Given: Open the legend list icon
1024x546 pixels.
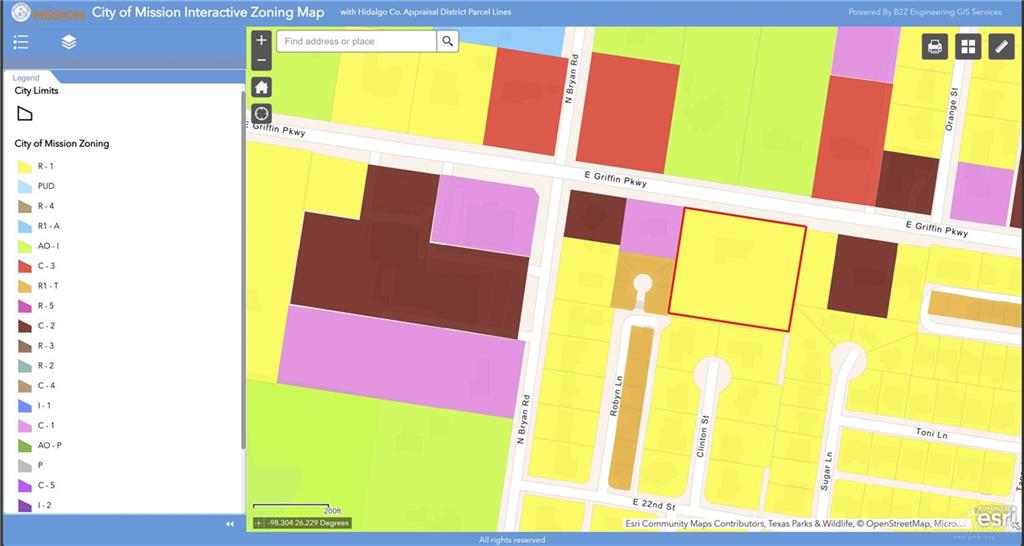Looking at the screenshot, I should pyautogui.click(x=21, y=43).
